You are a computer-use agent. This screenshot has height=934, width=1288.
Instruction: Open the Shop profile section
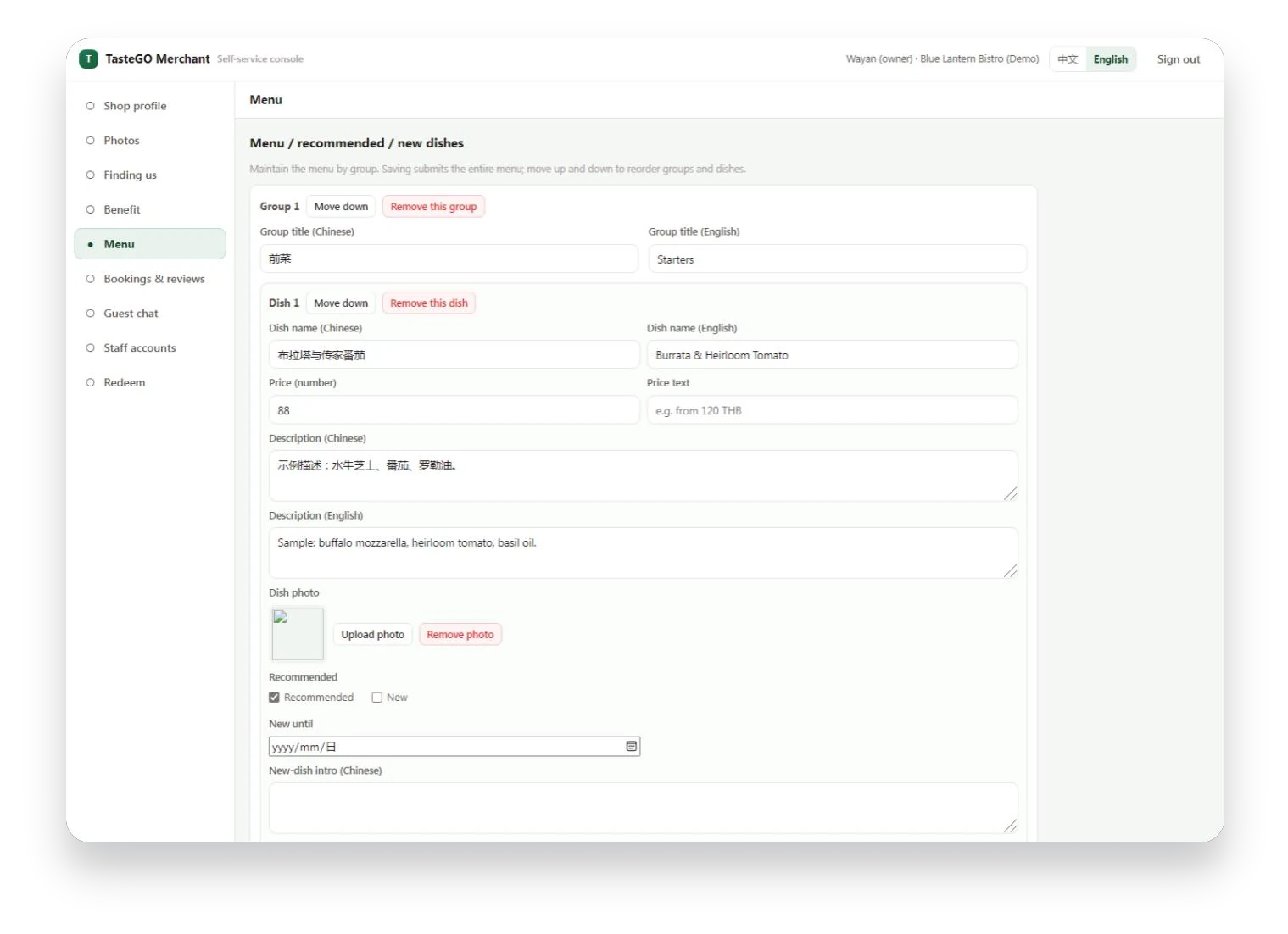coord(150,106)
